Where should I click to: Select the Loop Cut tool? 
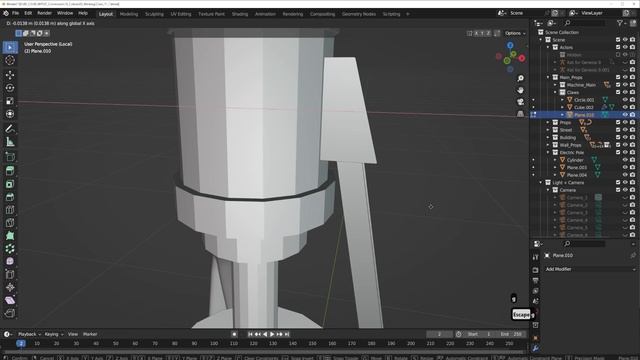(x=10, y=210)
